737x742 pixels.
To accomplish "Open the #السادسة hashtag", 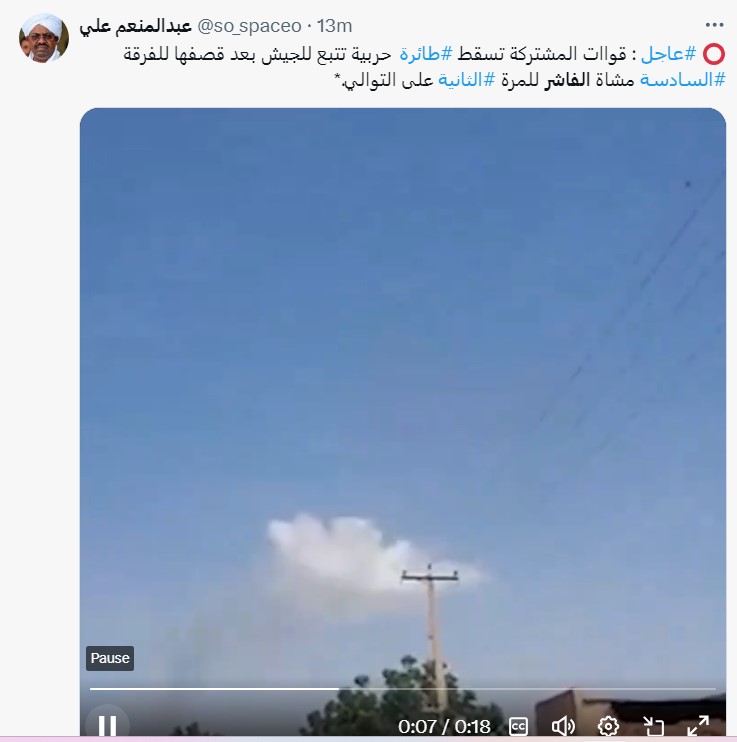I will pos(683,80).
